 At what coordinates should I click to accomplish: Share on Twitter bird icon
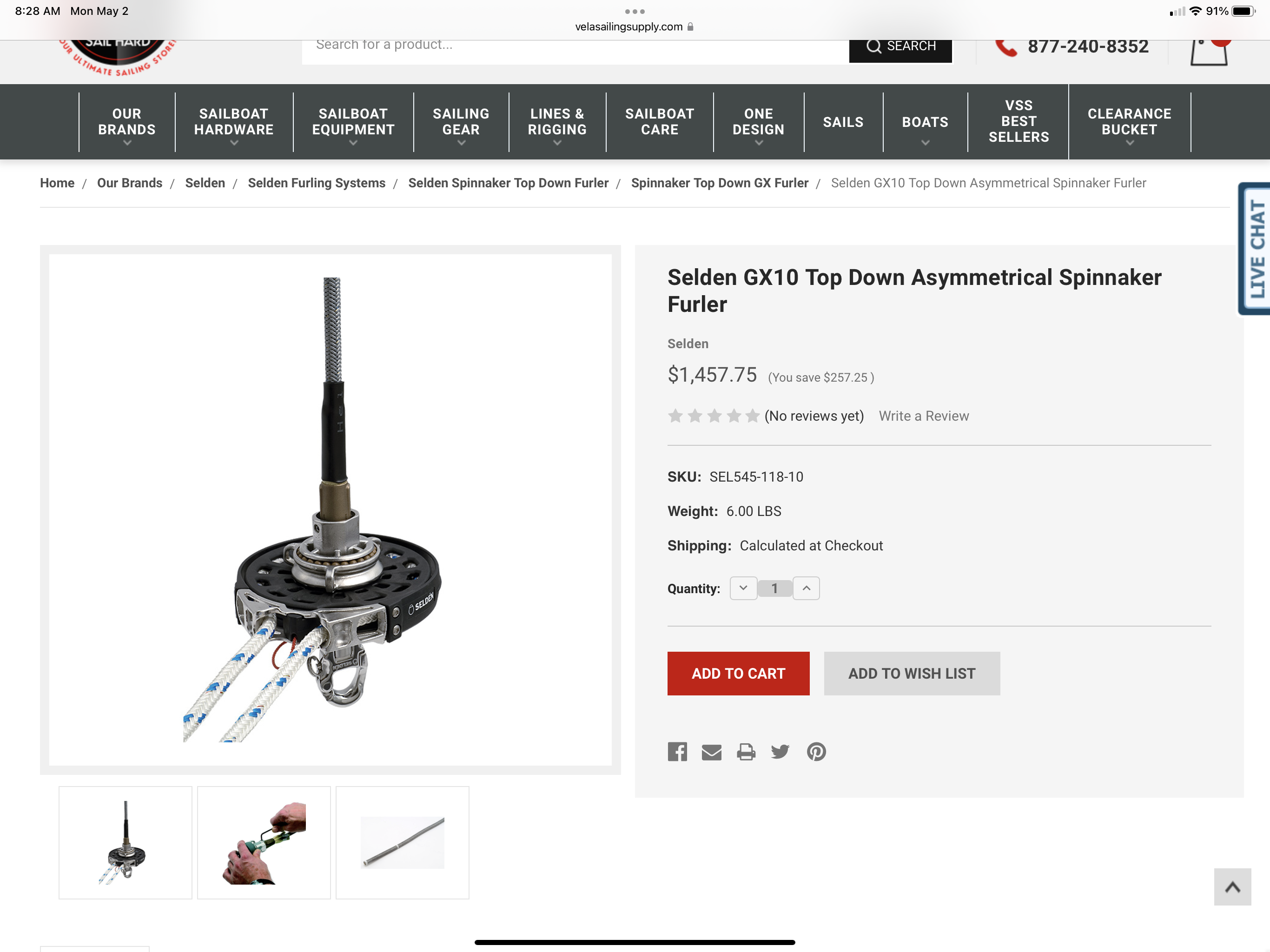coord(780,752)
